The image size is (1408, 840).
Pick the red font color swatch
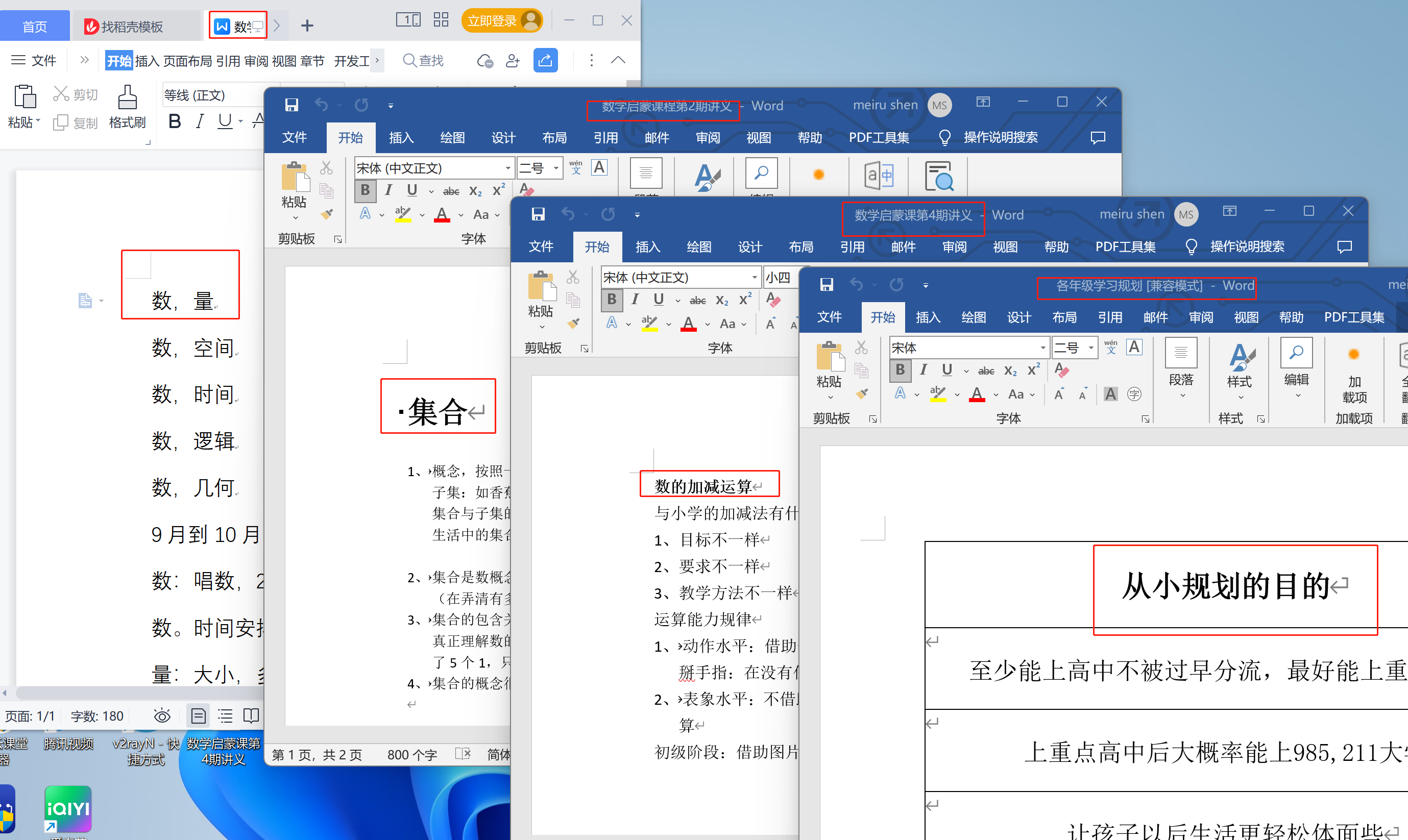pos(977,393)
